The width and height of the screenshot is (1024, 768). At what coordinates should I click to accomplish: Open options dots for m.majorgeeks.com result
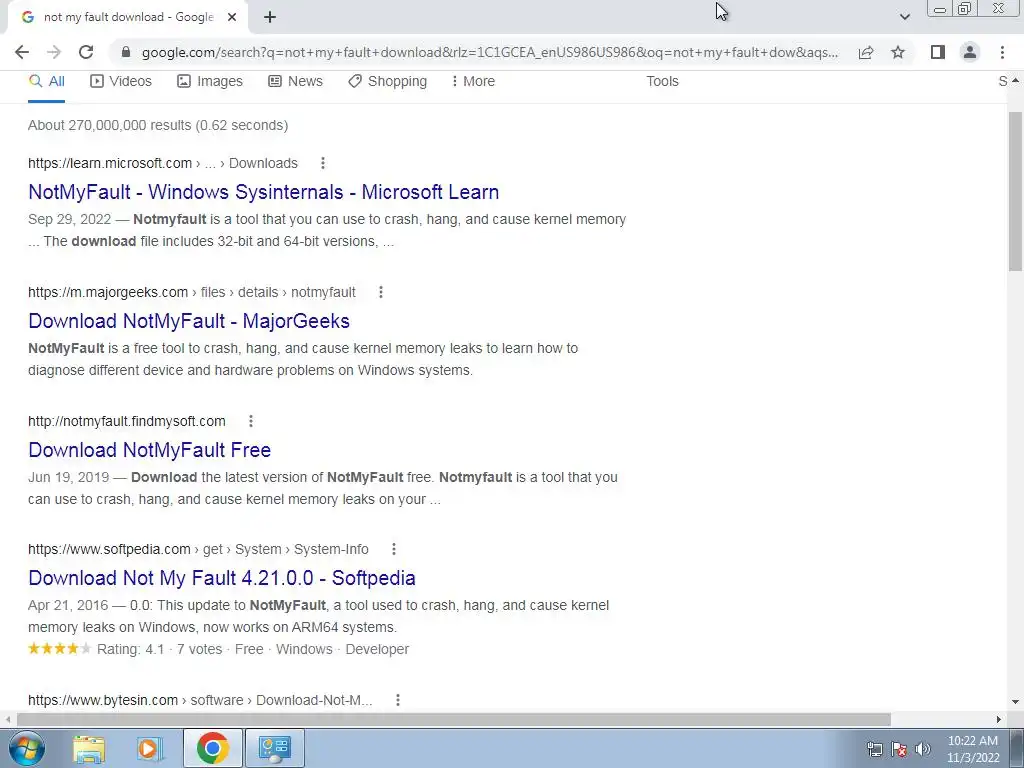pyautogui.click(x=381, y=293)
